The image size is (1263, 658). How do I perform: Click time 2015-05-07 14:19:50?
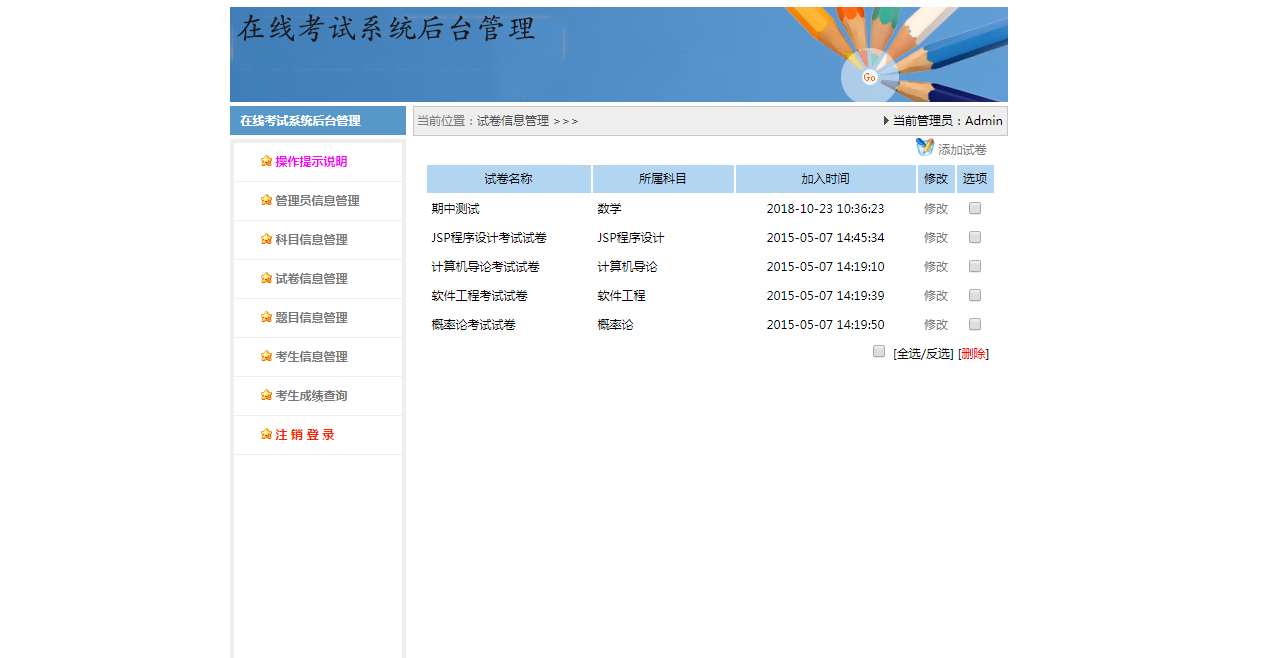(825, 325)
